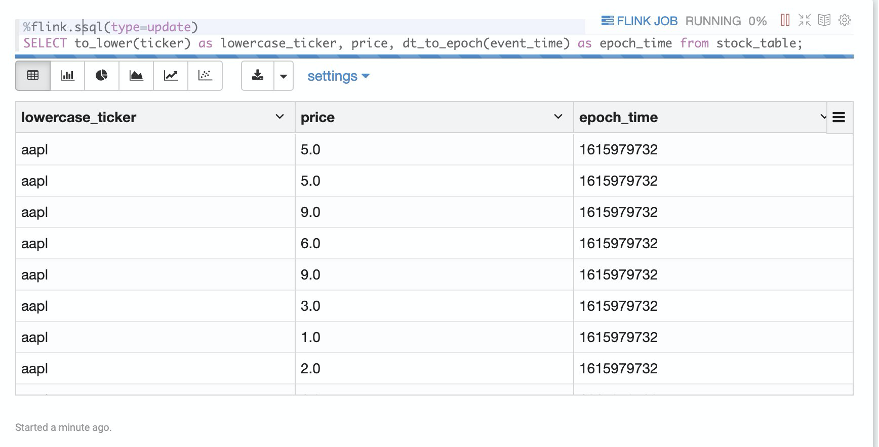Click the RUNNING status label
This screenshot has height=447, width=879.
coord(713,21)
